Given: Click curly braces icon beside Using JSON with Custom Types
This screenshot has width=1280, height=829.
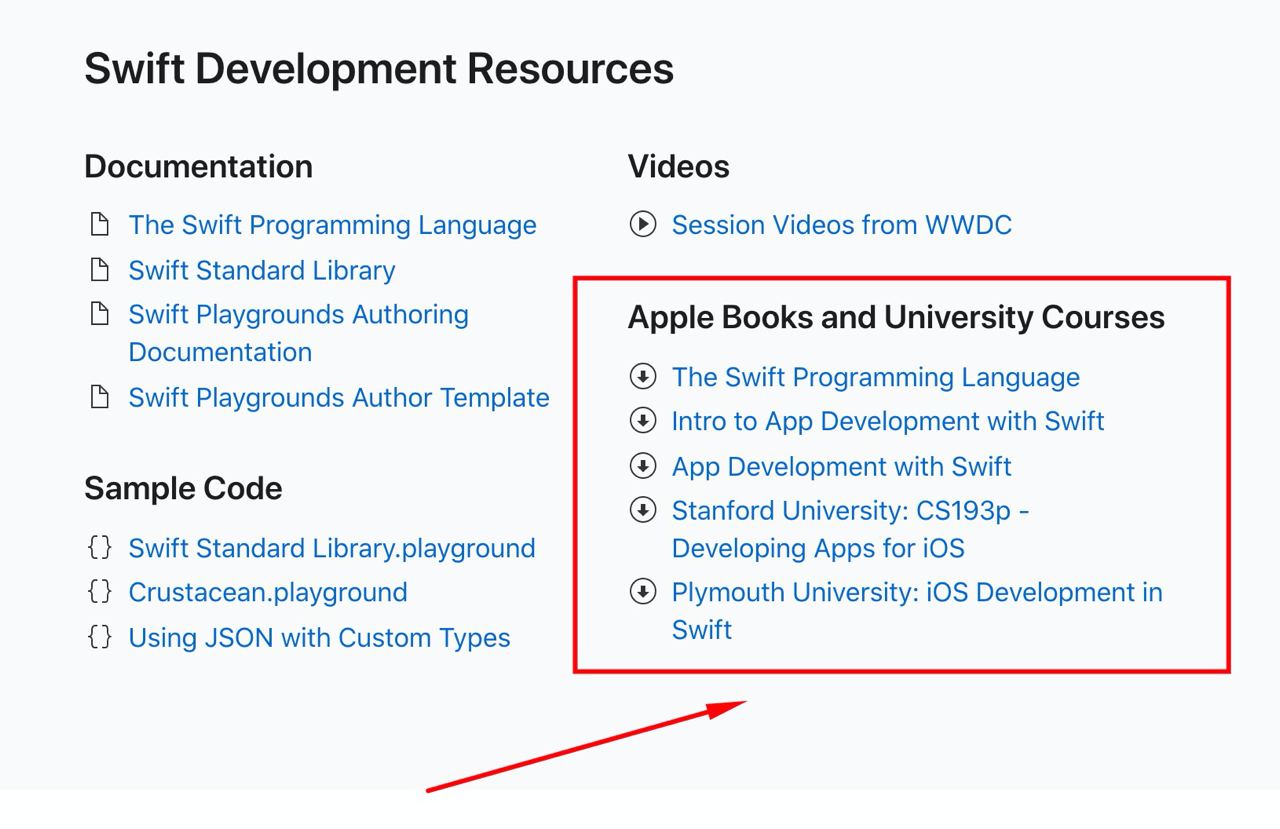Looking at the screenshot, I should 99,637.
